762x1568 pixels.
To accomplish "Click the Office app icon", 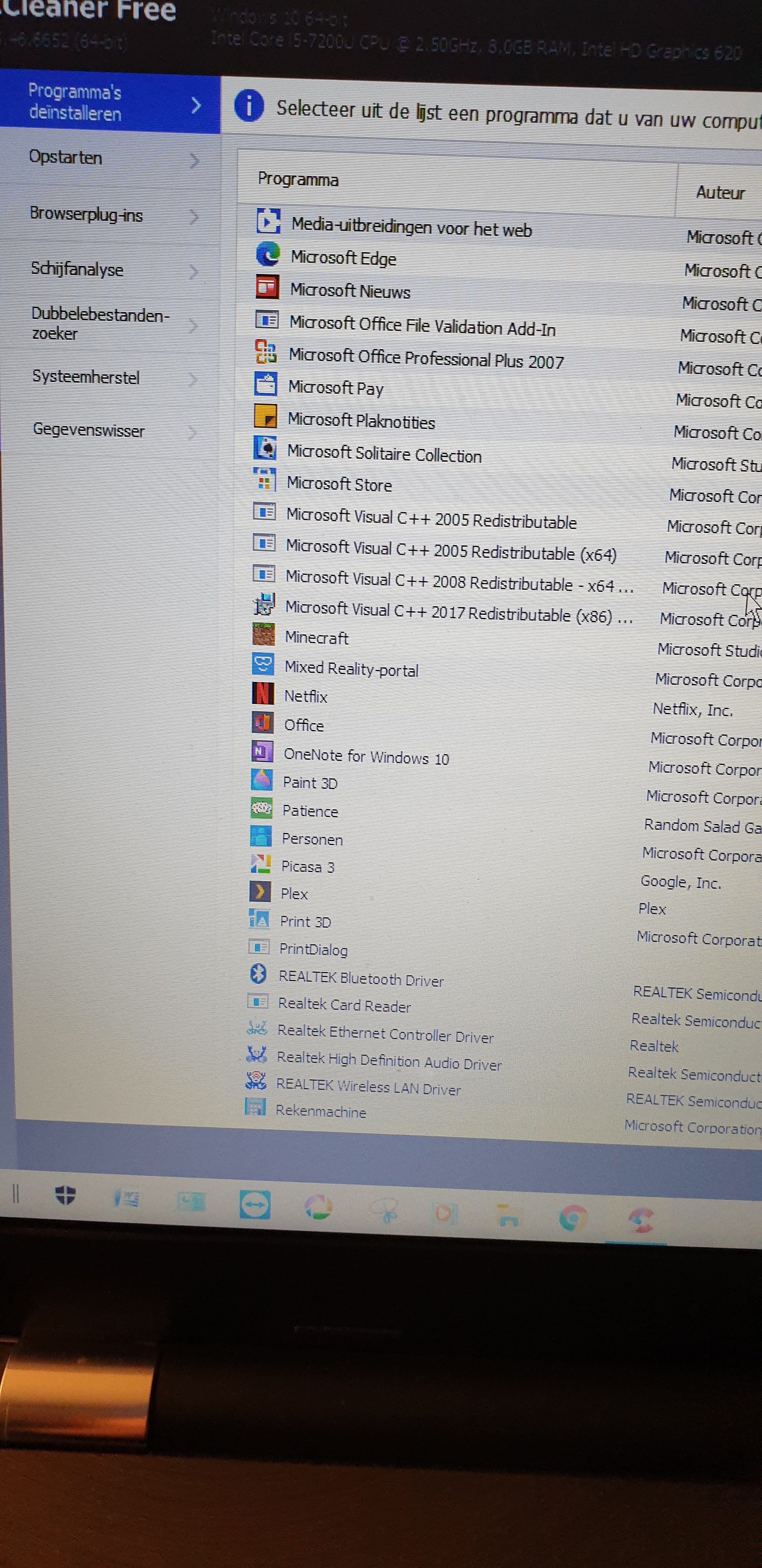I will click(x=262, y=723).
